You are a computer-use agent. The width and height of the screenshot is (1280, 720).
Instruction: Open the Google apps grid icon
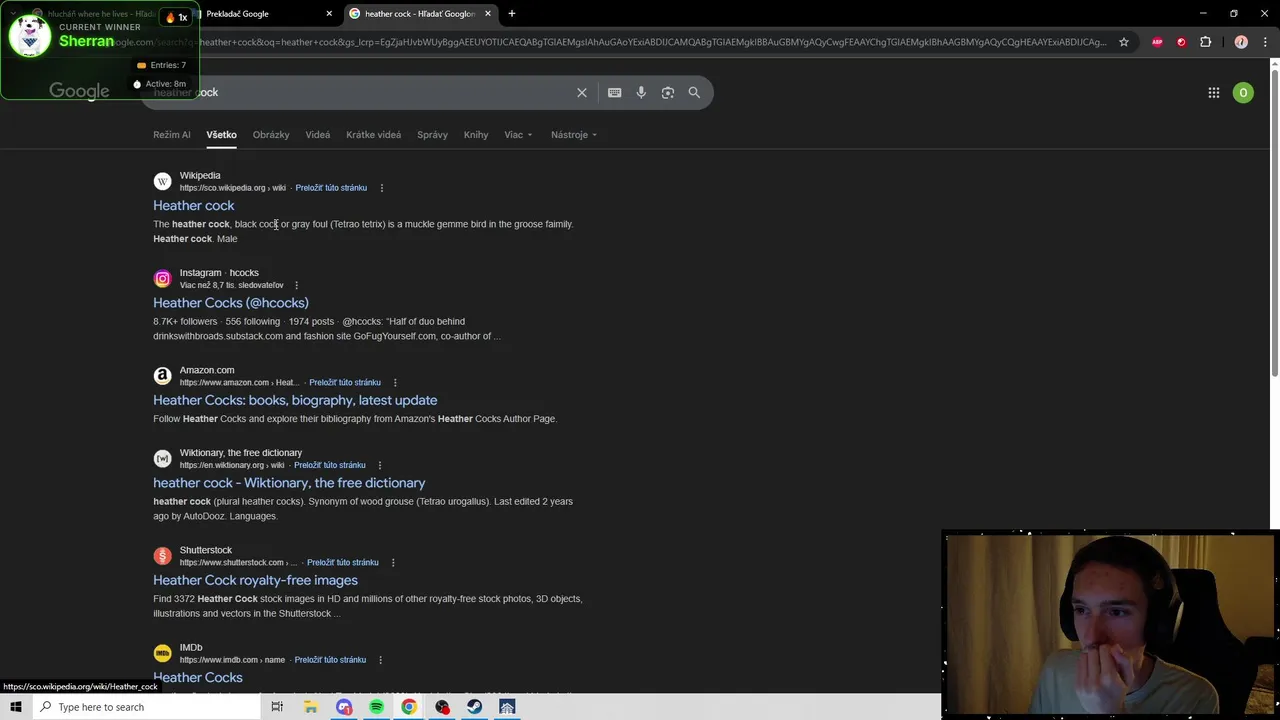(x=1214, y=93)
